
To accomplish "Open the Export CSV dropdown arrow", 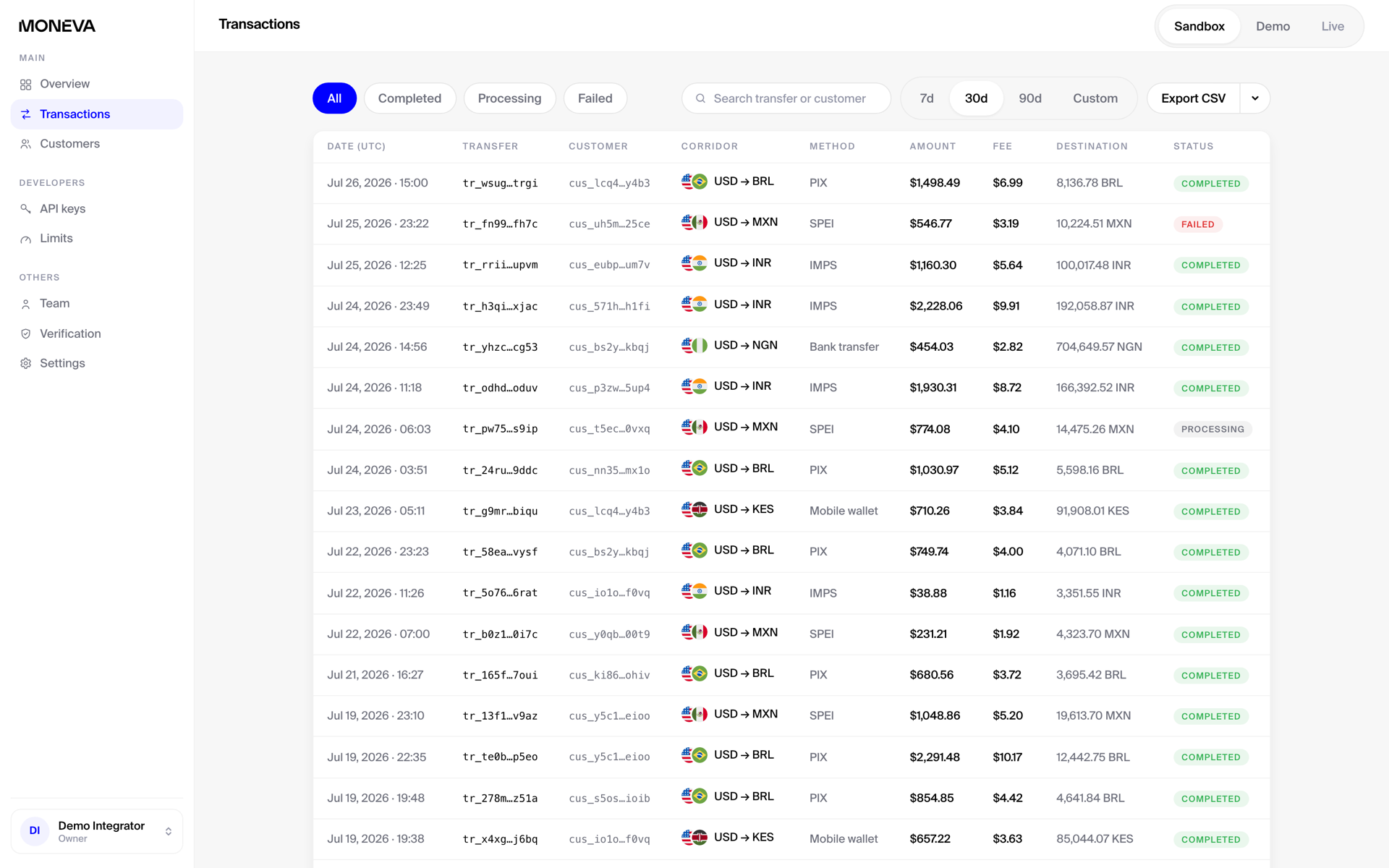I will coord(1255,98).
